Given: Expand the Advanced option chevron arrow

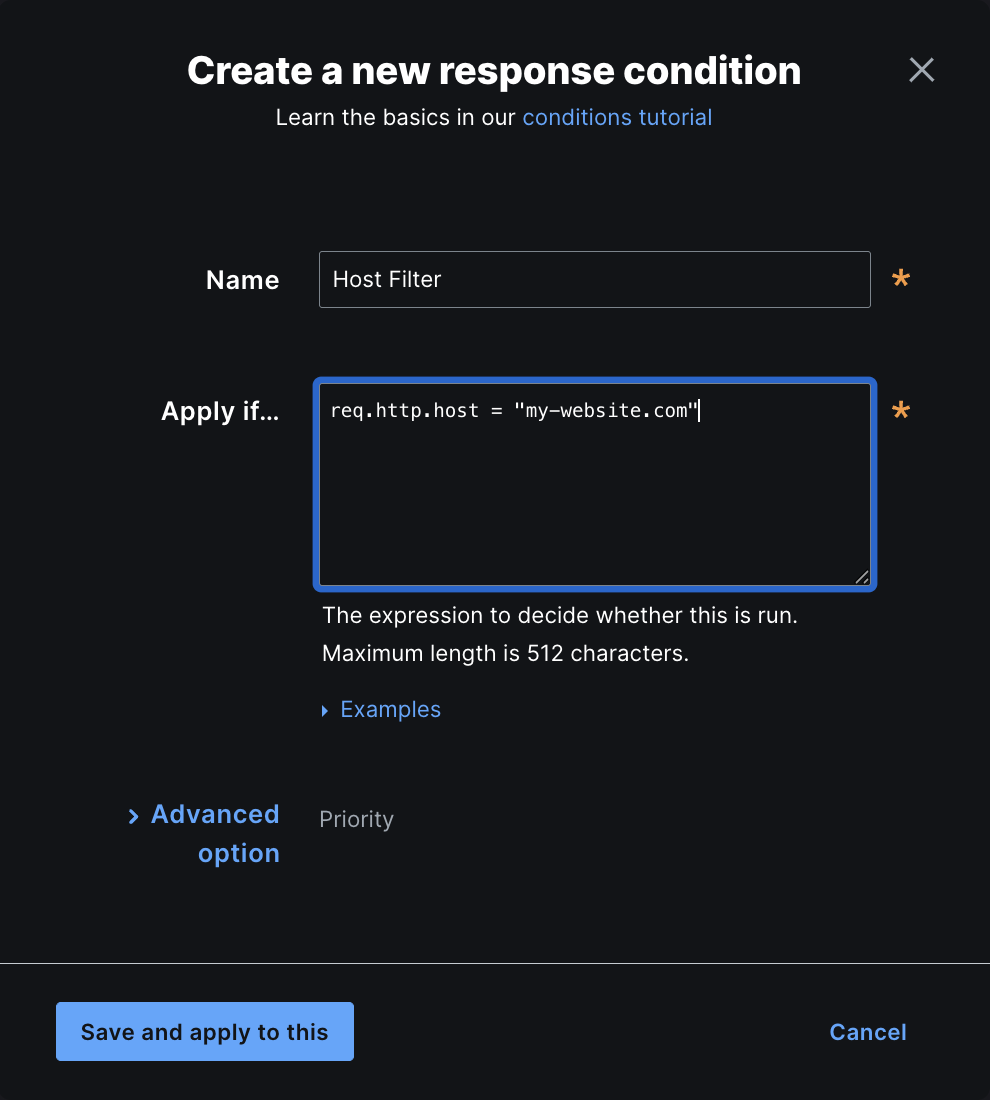Looking at the screenshot, I should (133, 817).
